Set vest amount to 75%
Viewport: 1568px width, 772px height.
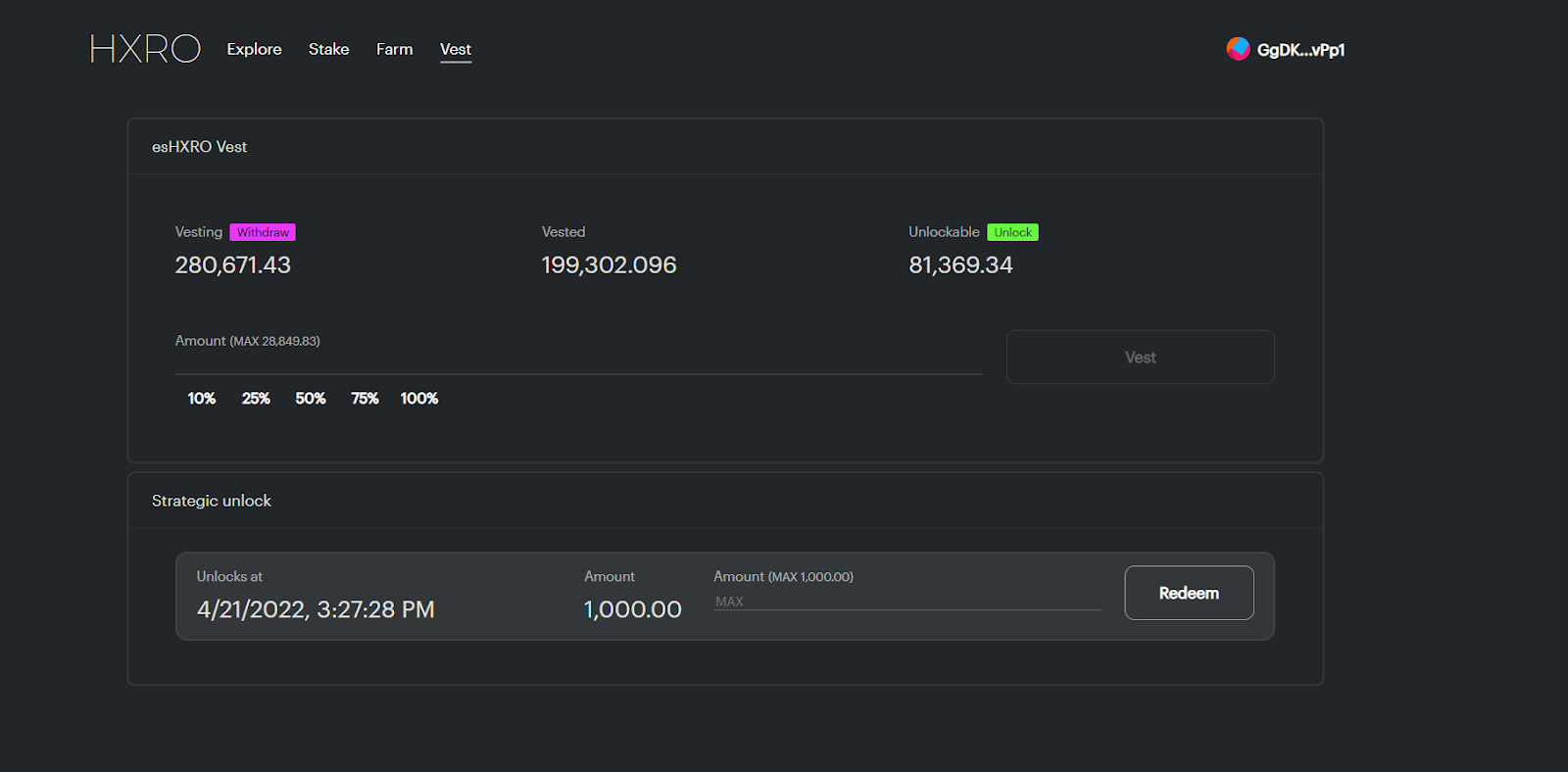click(x=365, y=399)
